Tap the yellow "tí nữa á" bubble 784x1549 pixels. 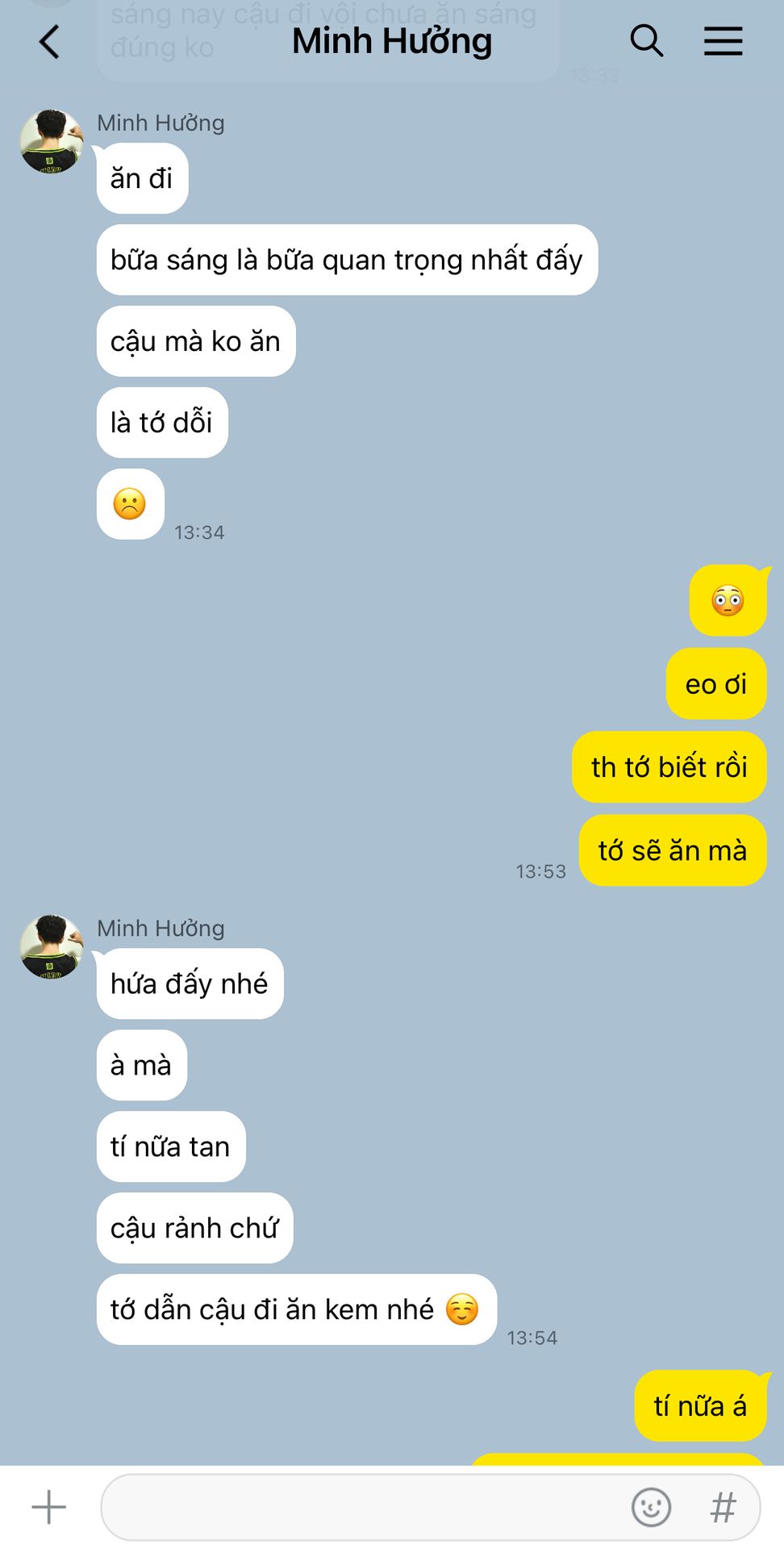coord(700,1406)
